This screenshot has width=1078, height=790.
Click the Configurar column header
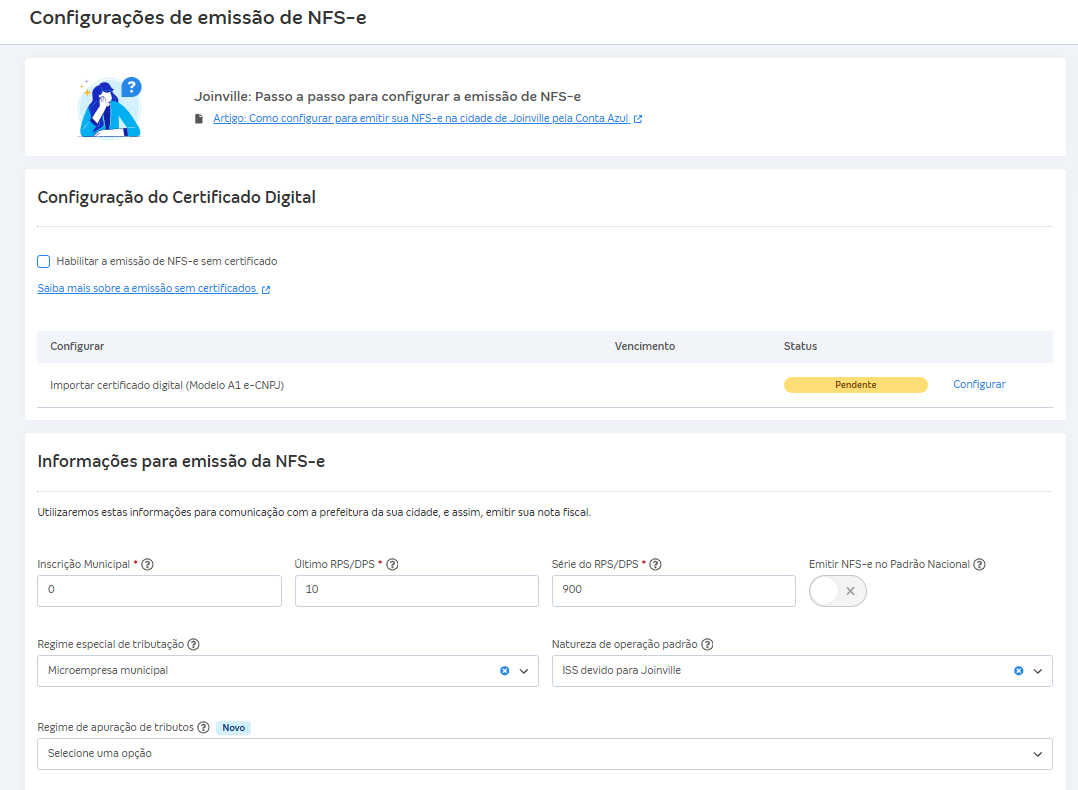coord(77,347)
